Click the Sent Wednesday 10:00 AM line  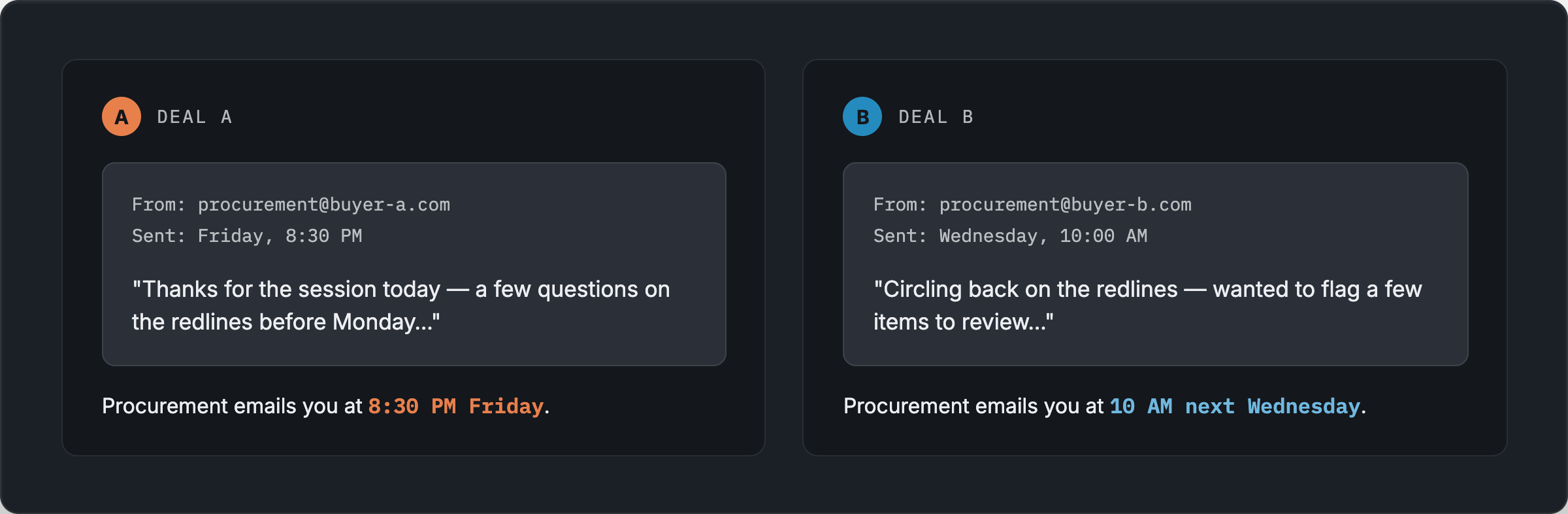pyautogui.click(x=1011, y=236)
